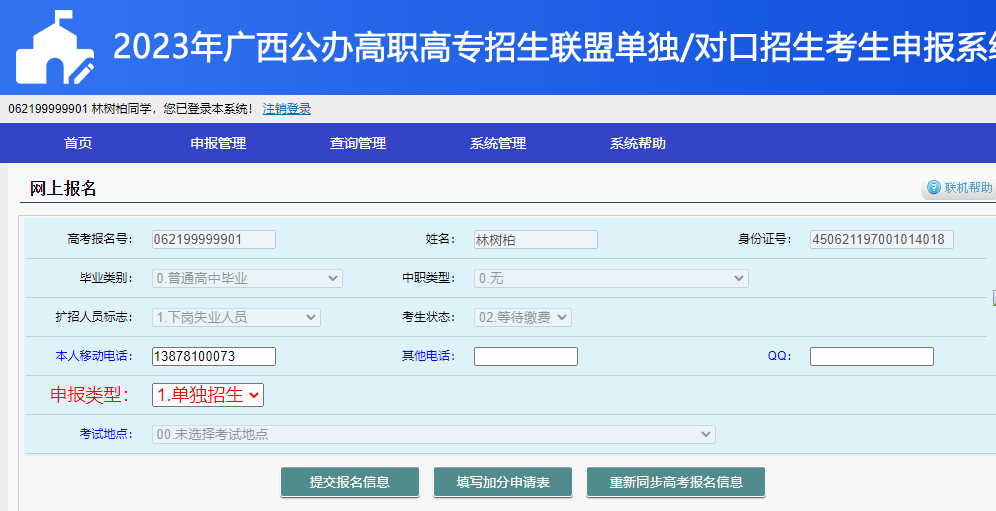Click the school building logo icon

coord(55,48)
